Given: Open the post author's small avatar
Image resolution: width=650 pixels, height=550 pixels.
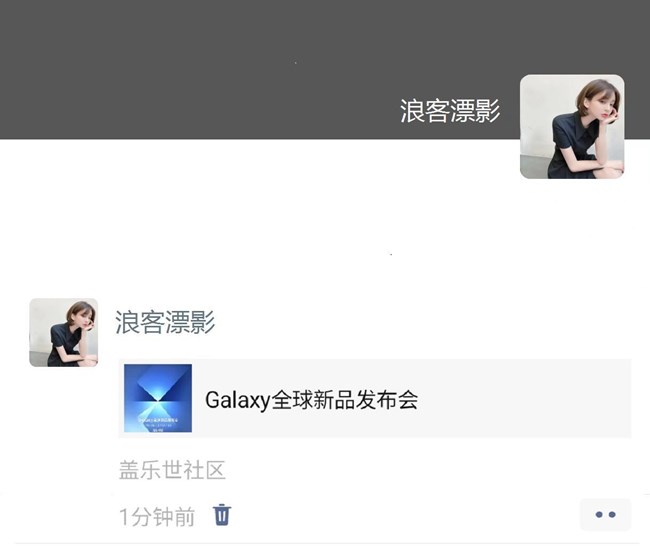Looking at the screenshot, I should tap(64, 332).
